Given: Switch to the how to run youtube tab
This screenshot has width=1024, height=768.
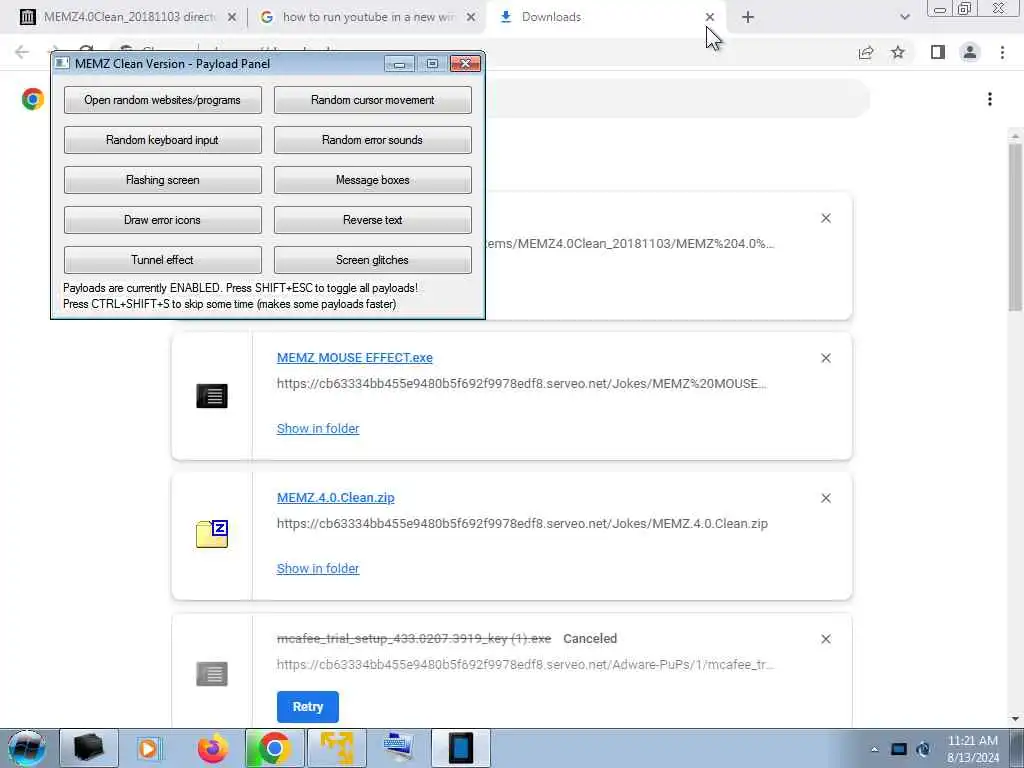Looking at the screenshot, I should pos(366,17).
